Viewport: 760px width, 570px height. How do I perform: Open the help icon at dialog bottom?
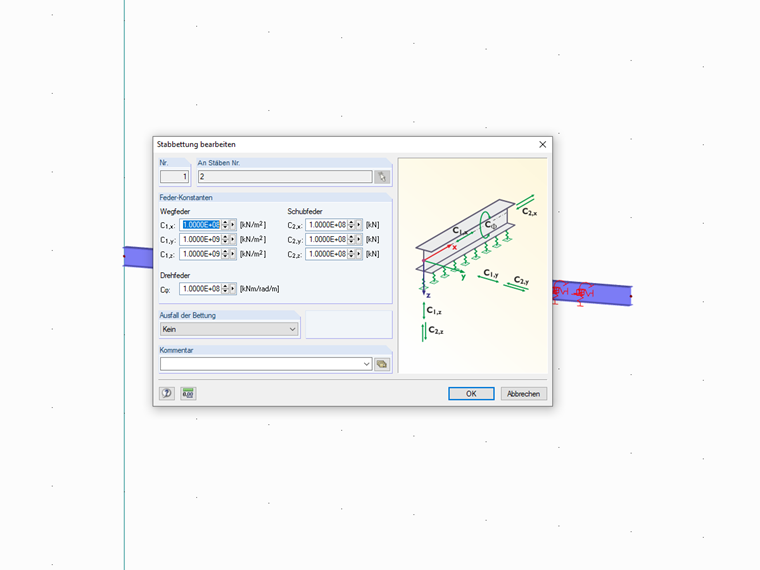pyautogui.click(x=167, y=394)
